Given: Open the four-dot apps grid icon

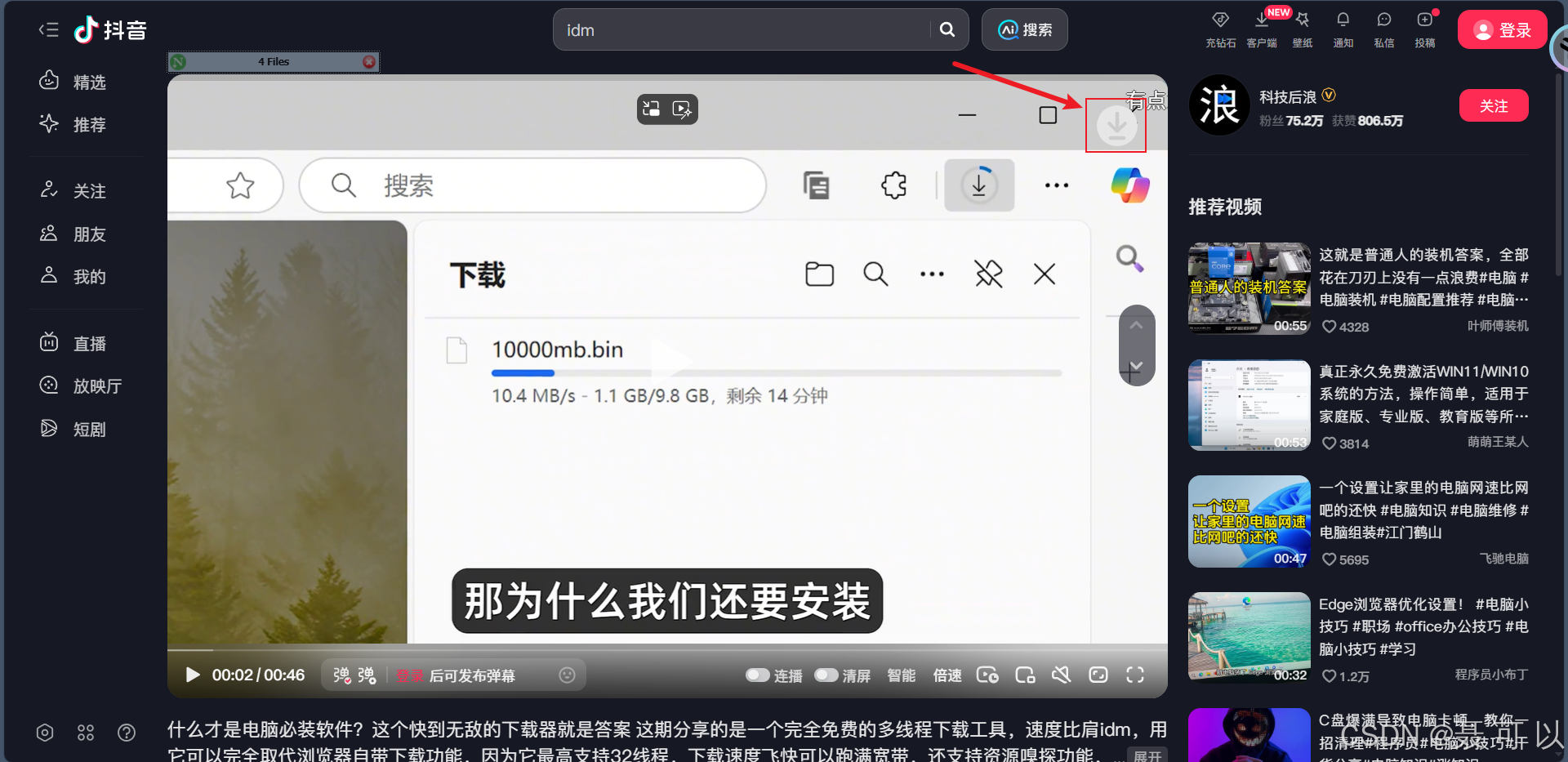Looking at the screenshot, I should click(86, 733).
